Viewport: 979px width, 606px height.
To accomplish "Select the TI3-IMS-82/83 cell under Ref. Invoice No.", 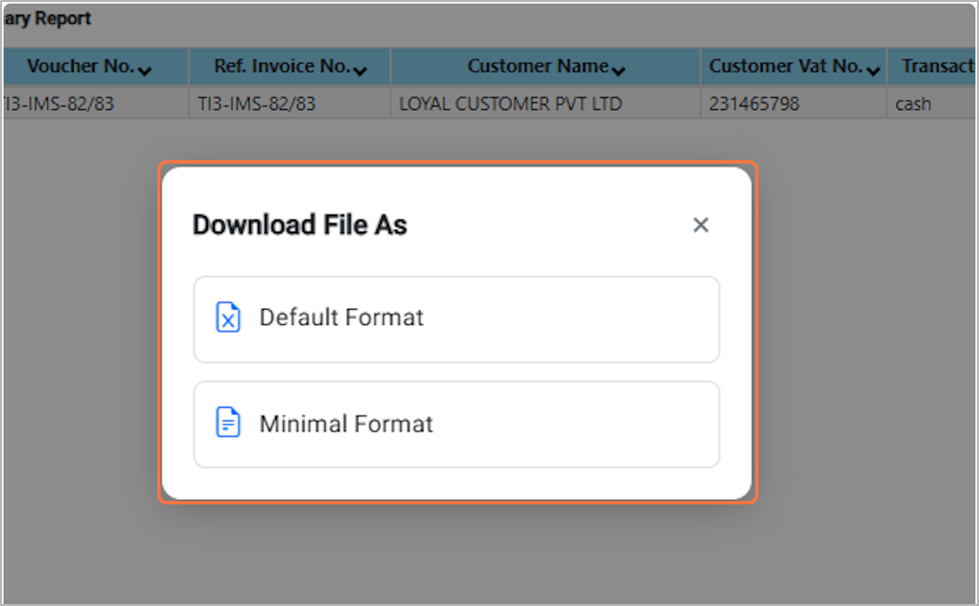I will [257, 103].
